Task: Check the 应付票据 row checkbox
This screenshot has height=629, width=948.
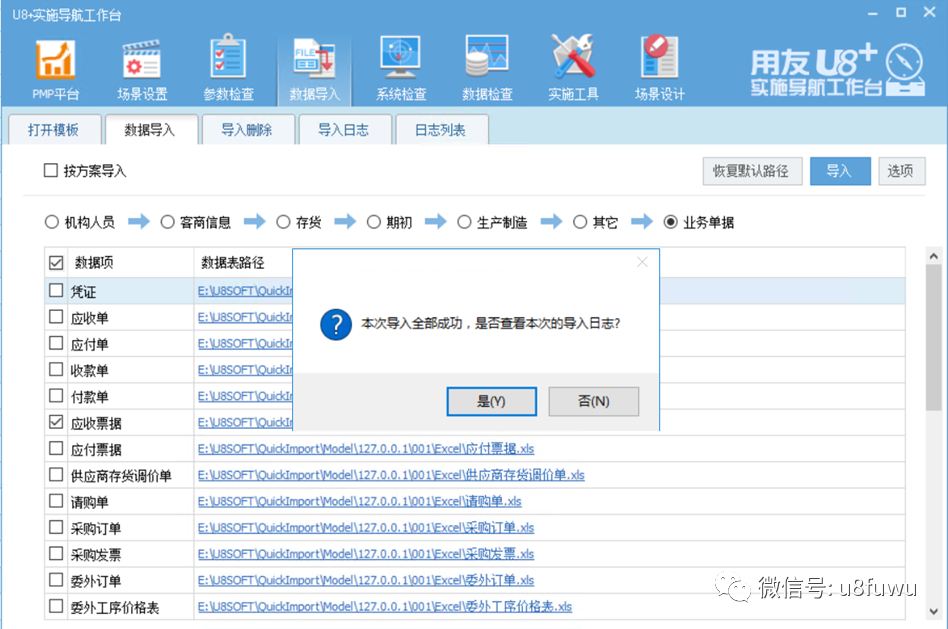Action: pos(56,448)
